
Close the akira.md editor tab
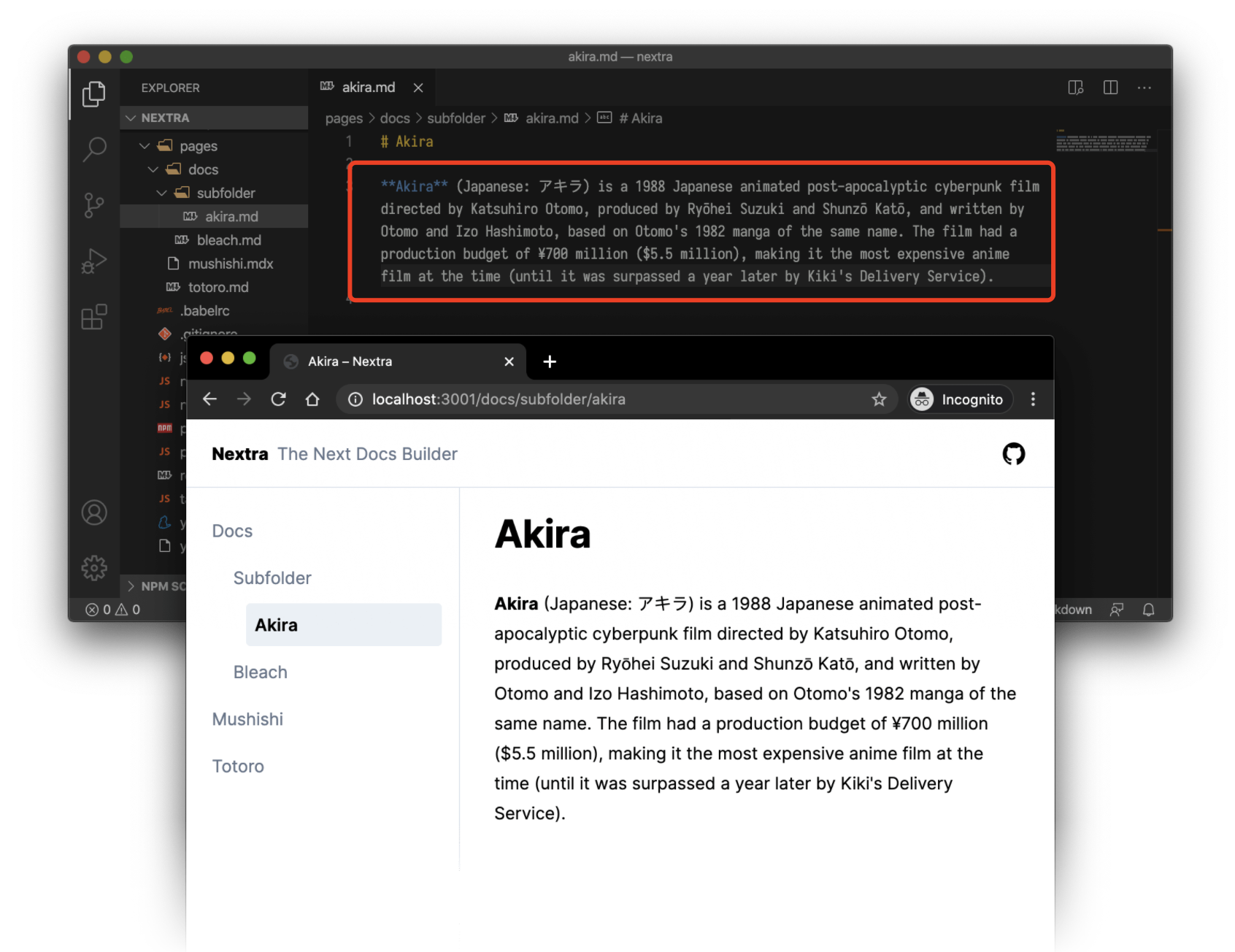click(418, 88)
